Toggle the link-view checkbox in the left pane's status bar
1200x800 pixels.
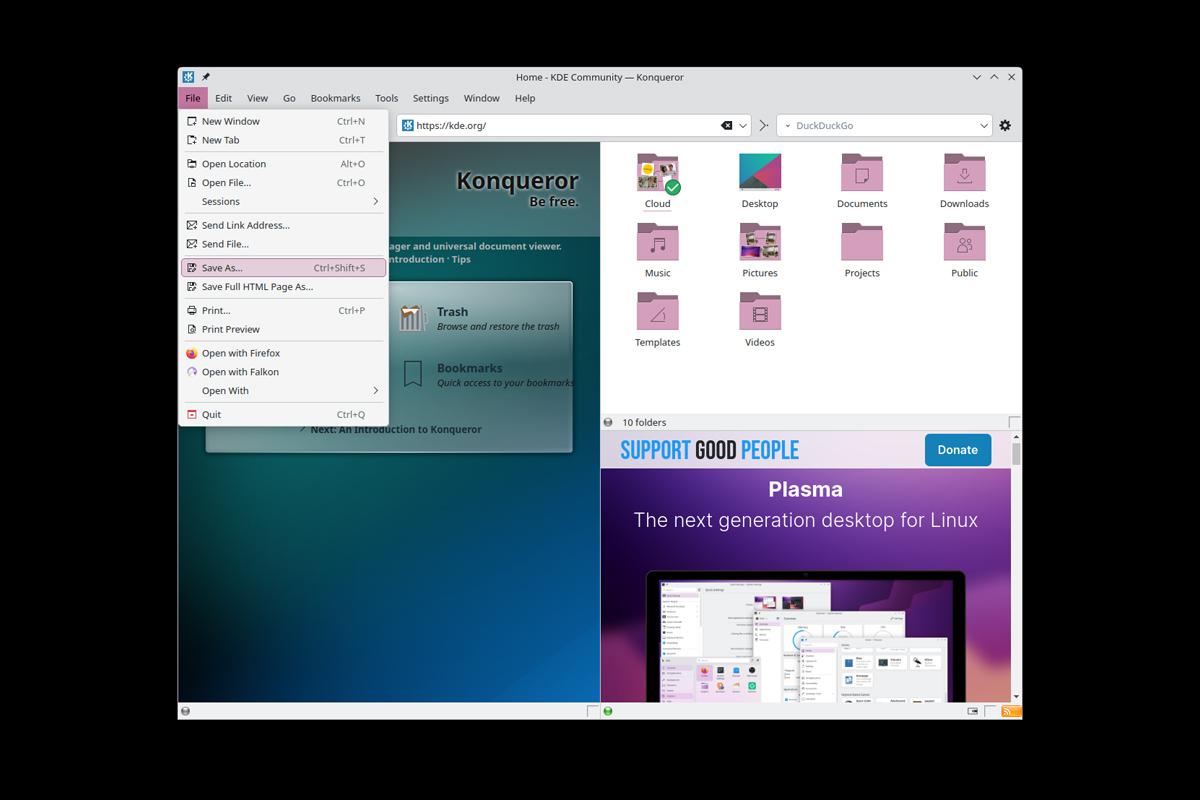(593, 711)
